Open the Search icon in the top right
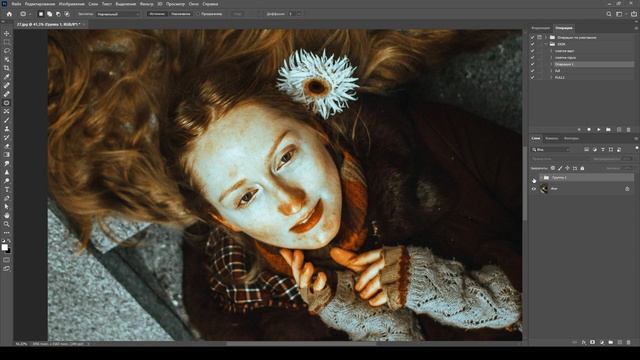Image resolution: width=640 pixels, height=360 pixels. click(x=609, y=14)
